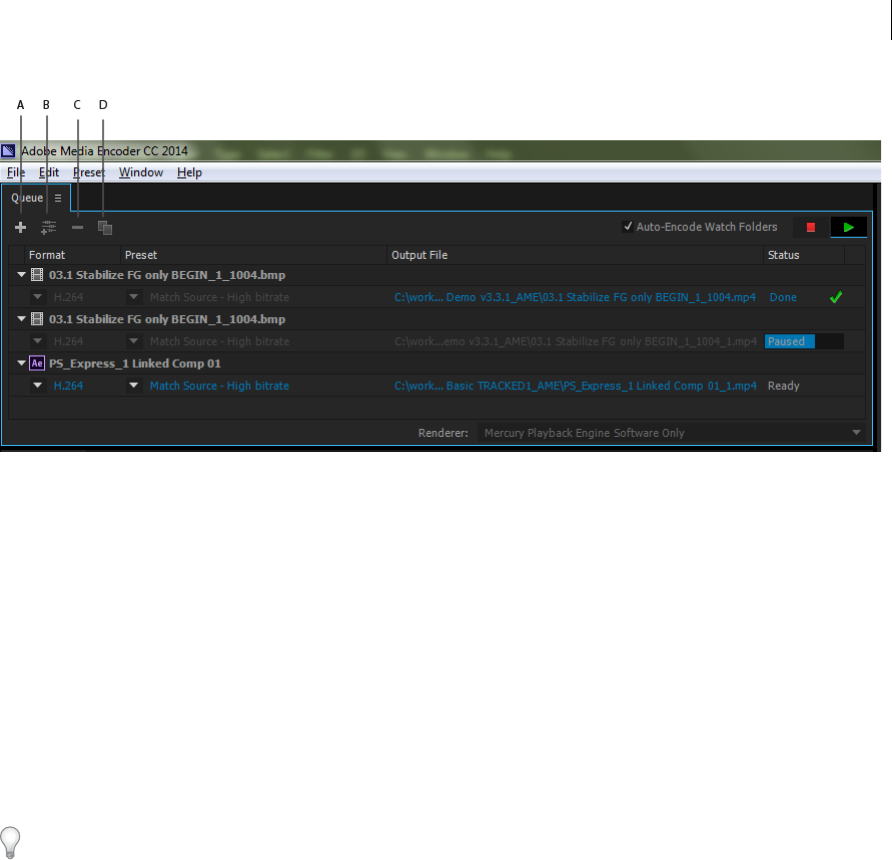Click greyed Match Source preset in Done row
The height and width of the screenshot is (860, 892).
click(219, 297)
